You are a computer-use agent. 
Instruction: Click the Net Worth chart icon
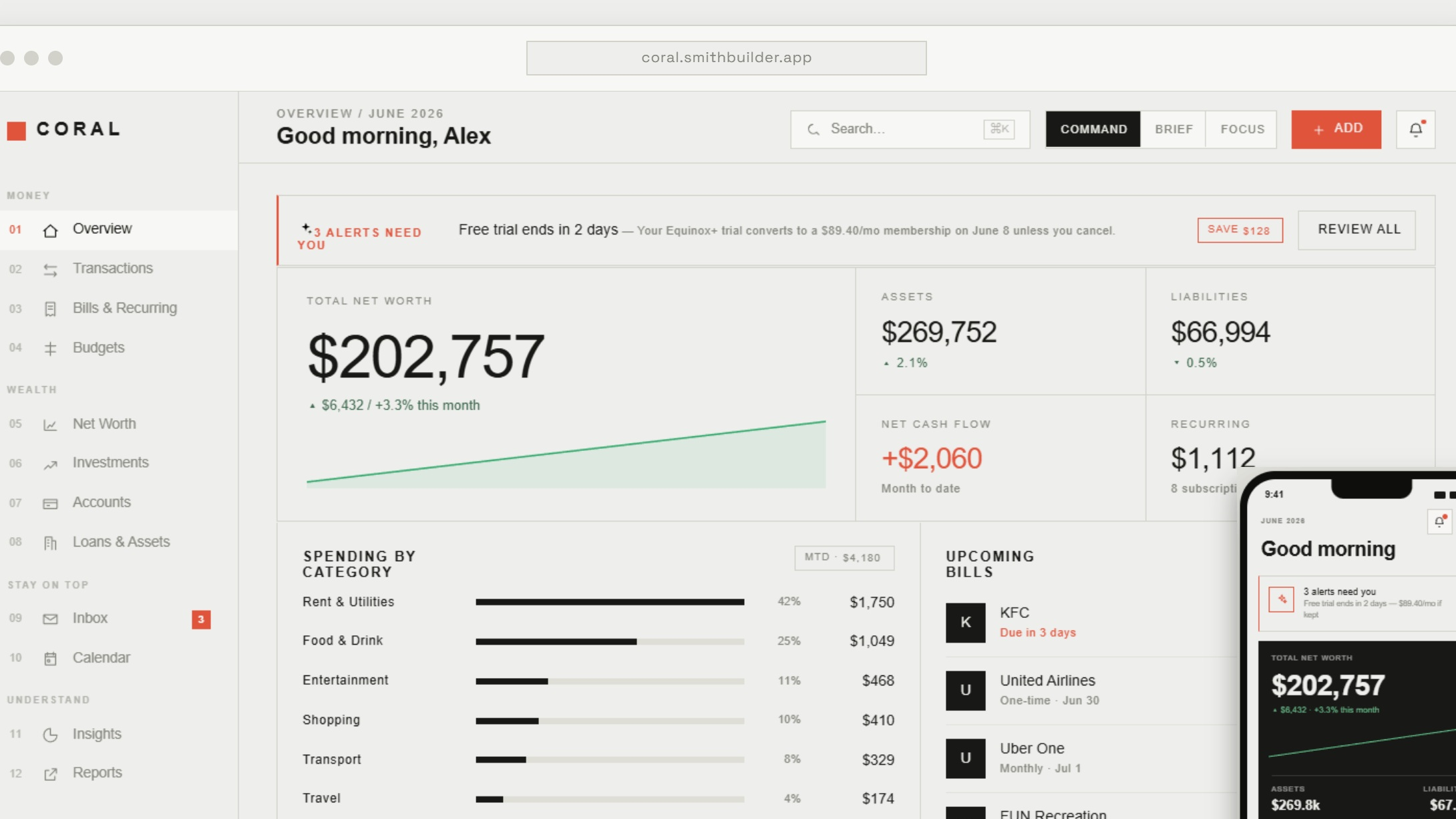tap(50, 425)
